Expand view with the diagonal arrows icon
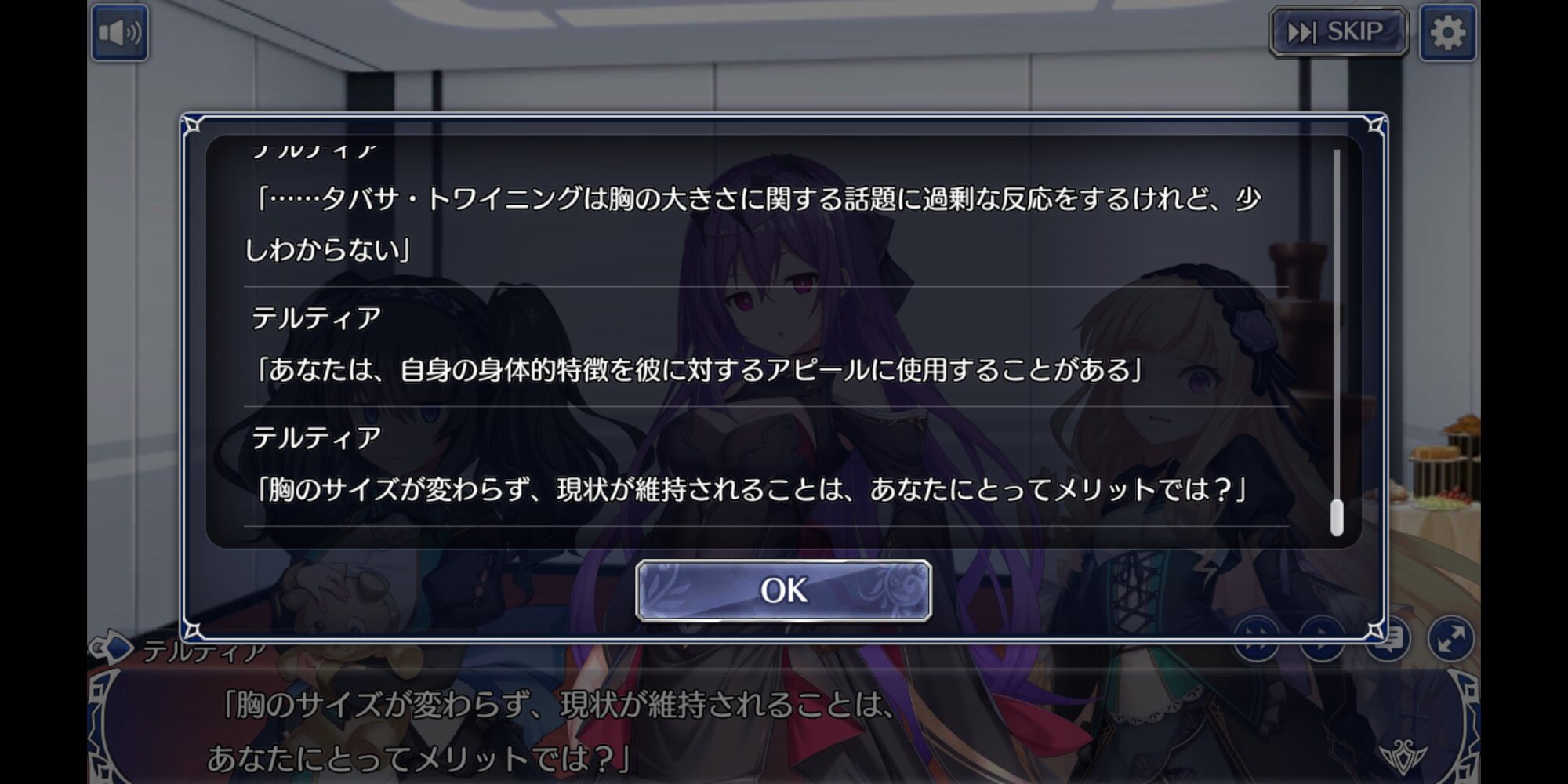Image resolution: width=1568 pixels, height=784 pixels. (1451, 639)
